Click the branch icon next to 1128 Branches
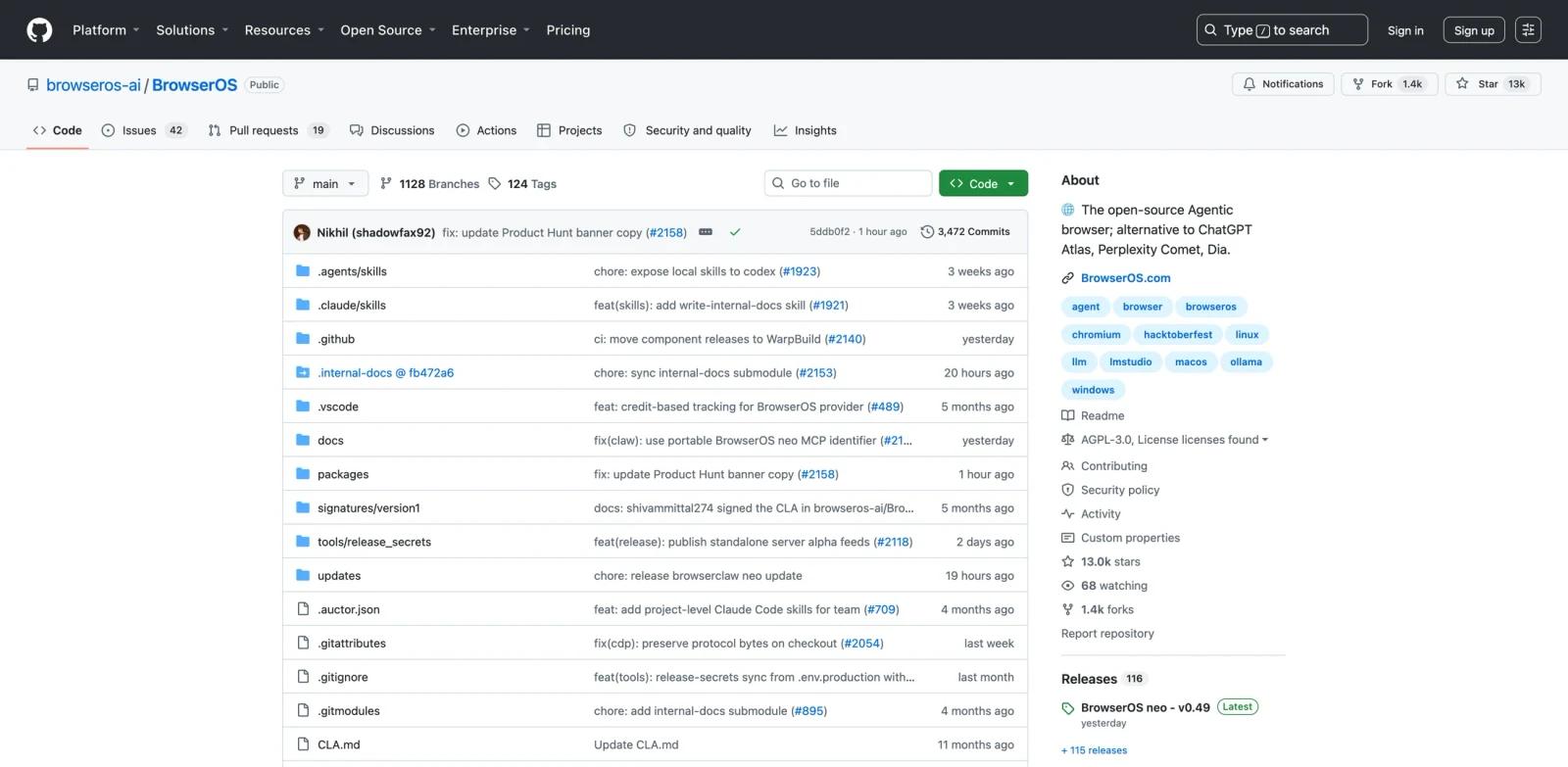 pos(386,183)
